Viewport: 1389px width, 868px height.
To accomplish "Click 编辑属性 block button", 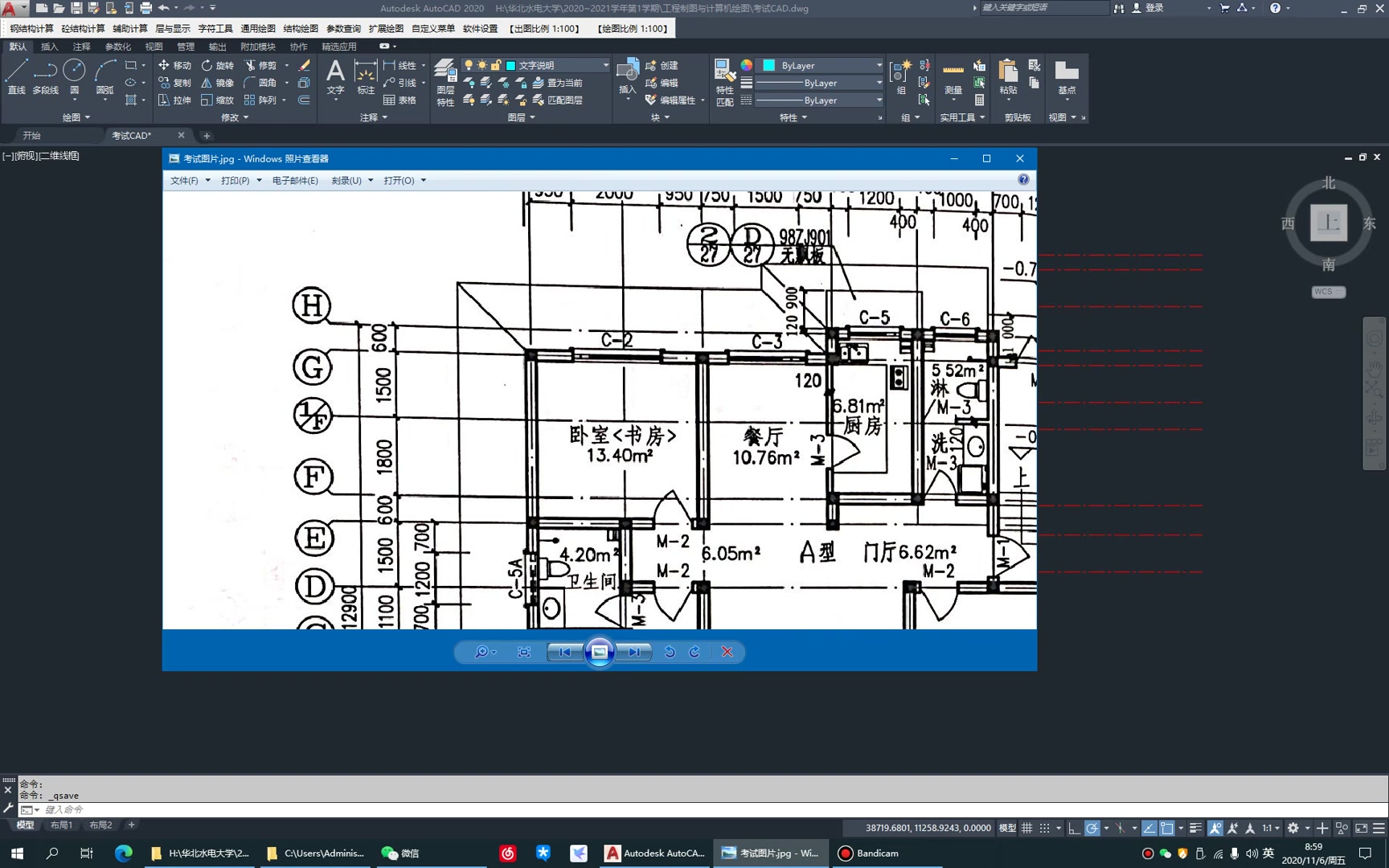I will (x=670, y=100).
